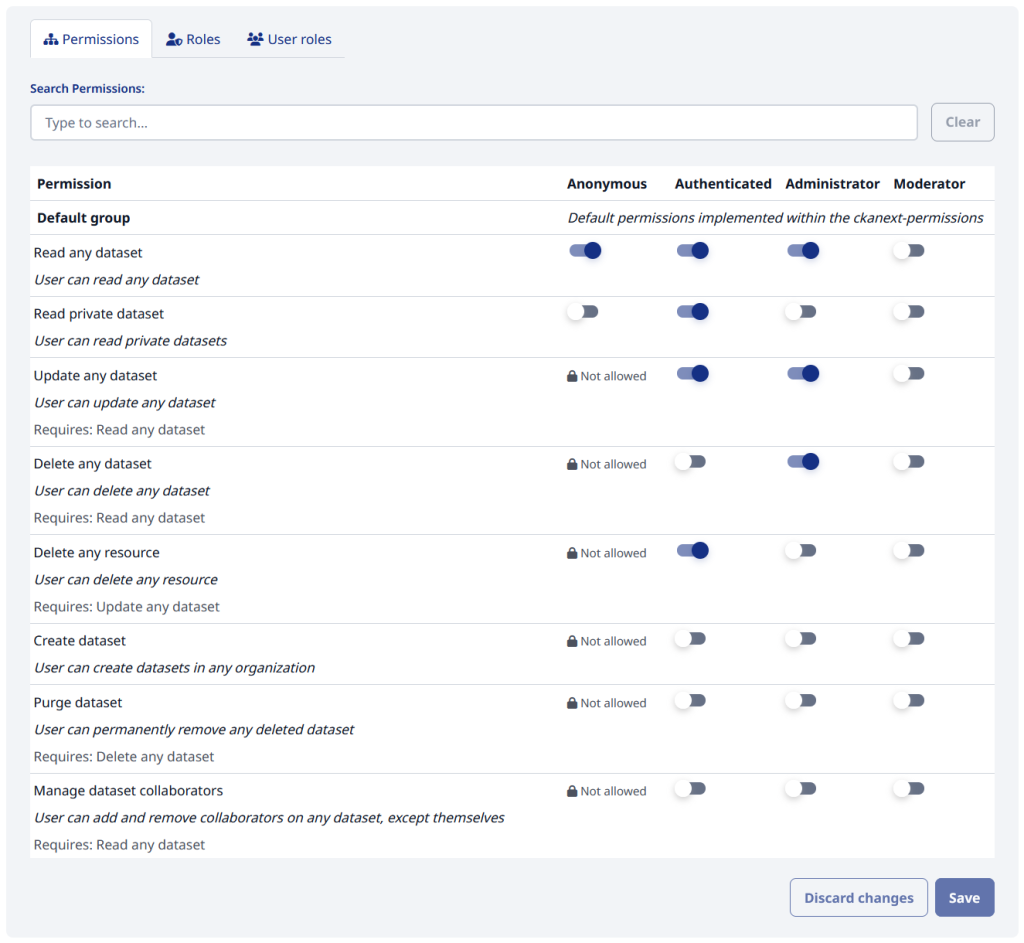Disable Delete any dataset for Administrator
The image size is (1024, 943).
(803, 462)
